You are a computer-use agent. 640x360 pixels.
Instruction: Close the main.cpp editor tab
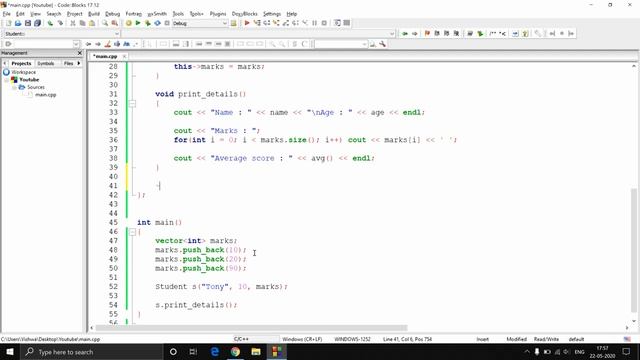124,56
